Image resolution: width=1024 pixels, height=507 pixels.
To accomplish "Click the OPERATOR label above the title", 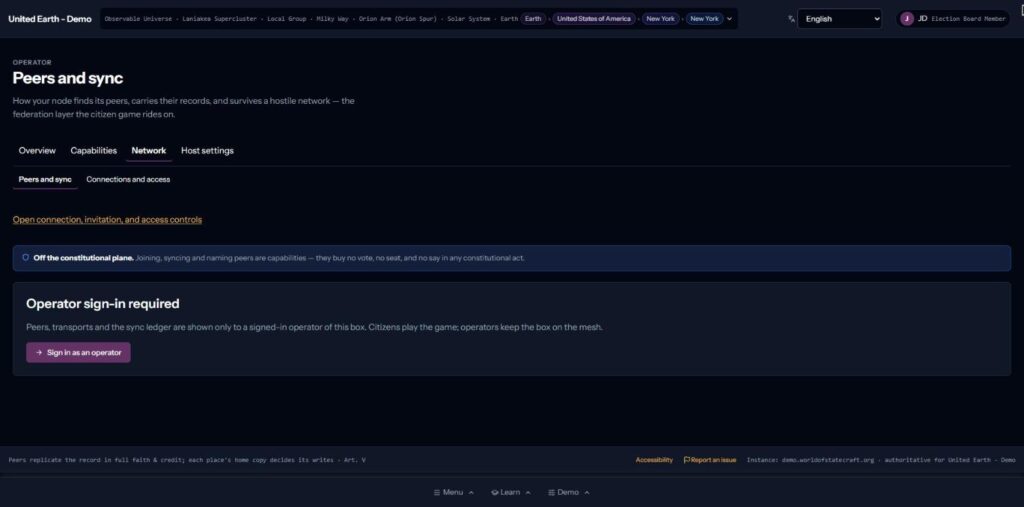I will pos(32,63).
